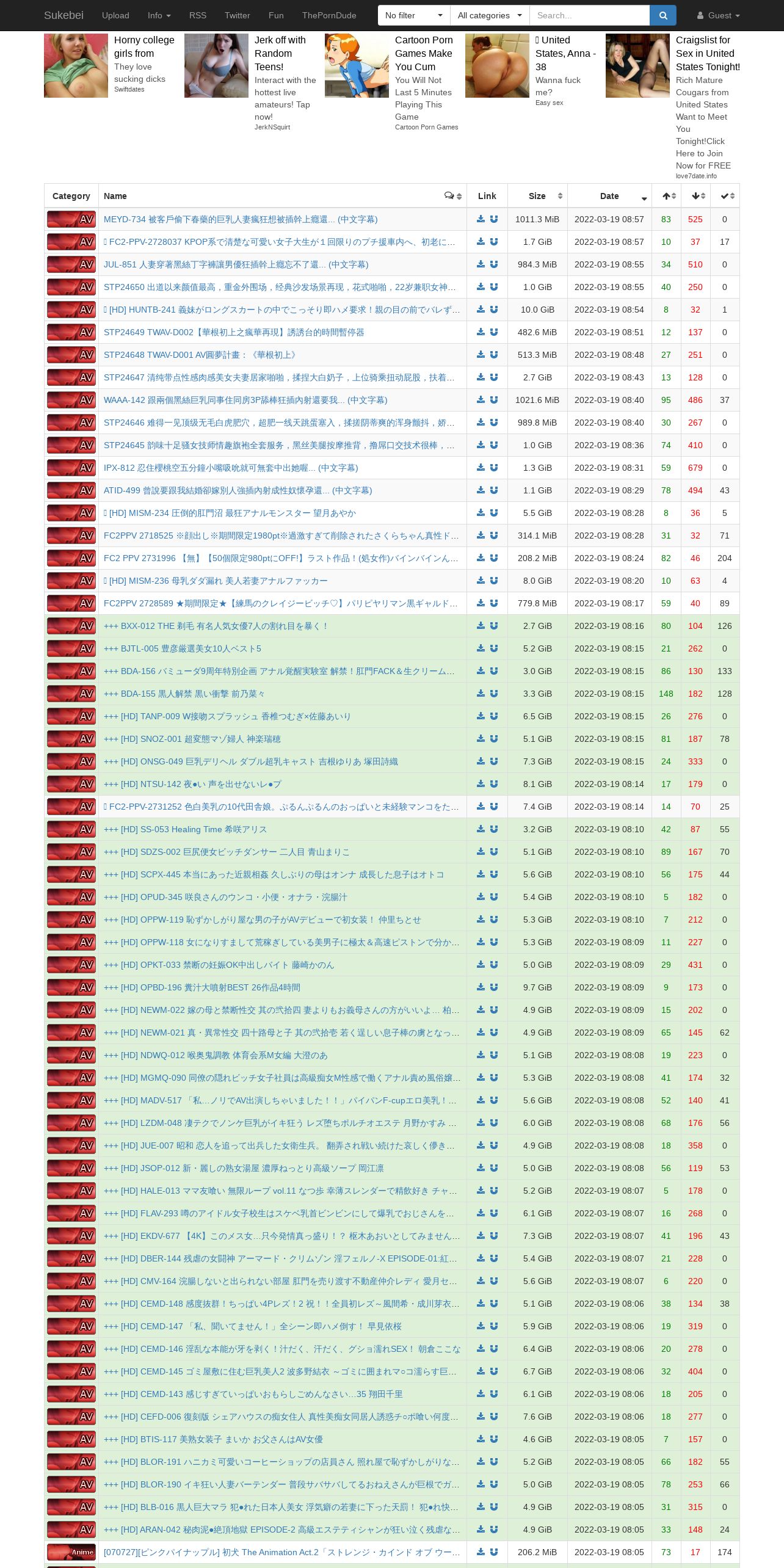
Task: Click the size value 206.2 MiB
Action: coord(537,1552)
